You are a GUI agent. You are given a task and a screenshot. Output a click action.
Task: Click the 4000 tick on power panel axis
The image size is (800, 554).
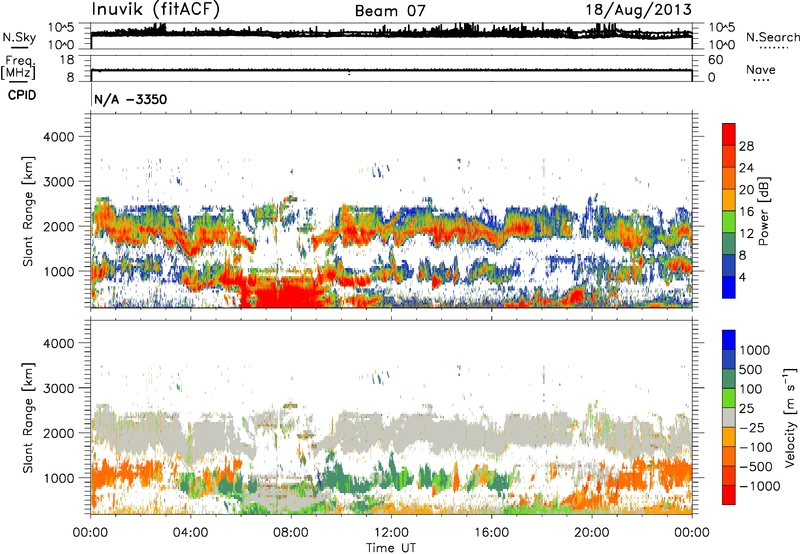point(58,137)
